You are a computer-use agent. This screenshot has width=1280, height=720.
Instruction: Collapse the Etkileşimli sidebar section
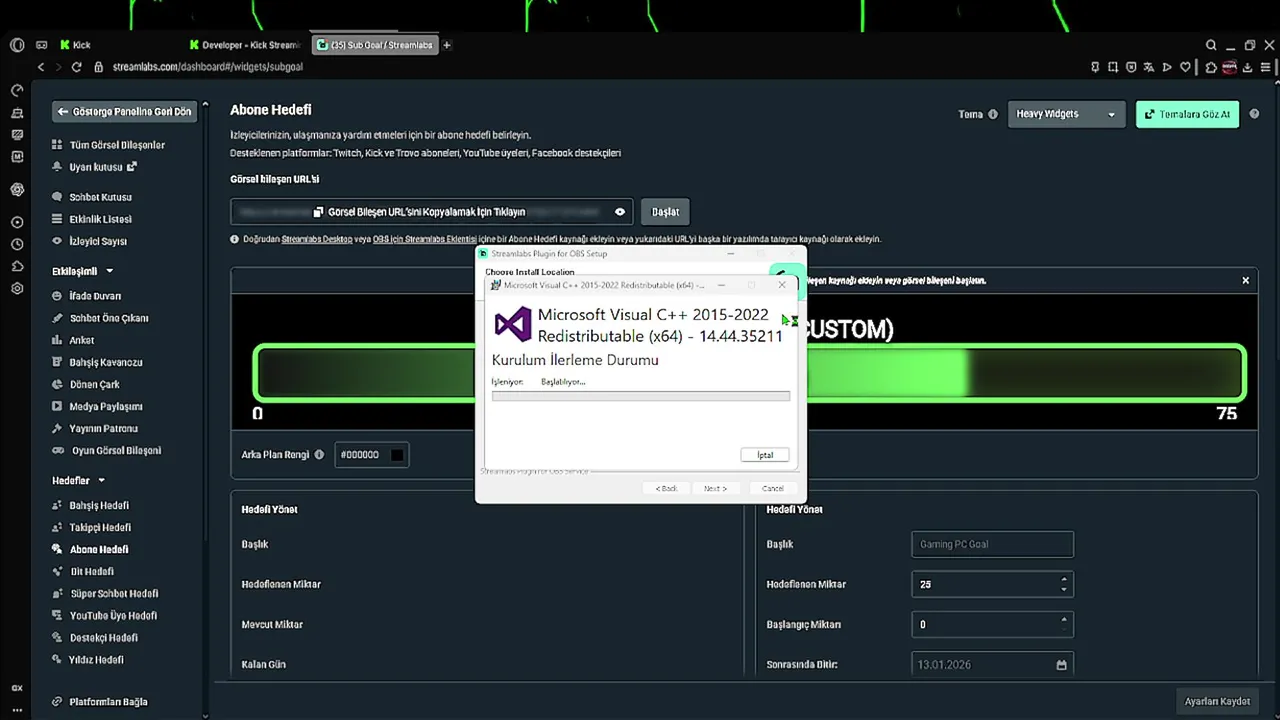(82, 271)
